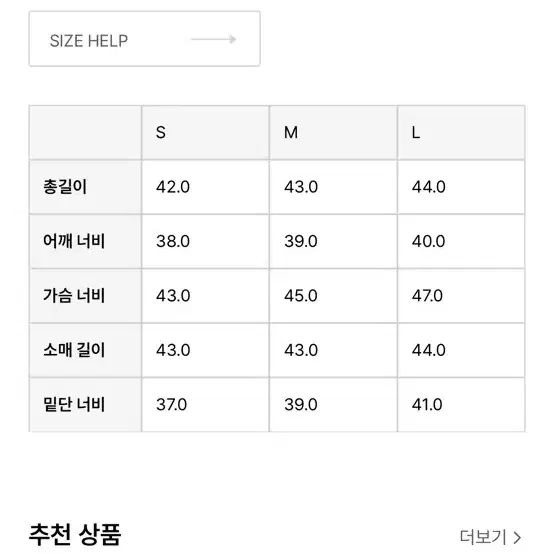The height and width of the screenshot is (554, 554).
Task: Select M chest width value 45.0
Action: click(301, 296)
